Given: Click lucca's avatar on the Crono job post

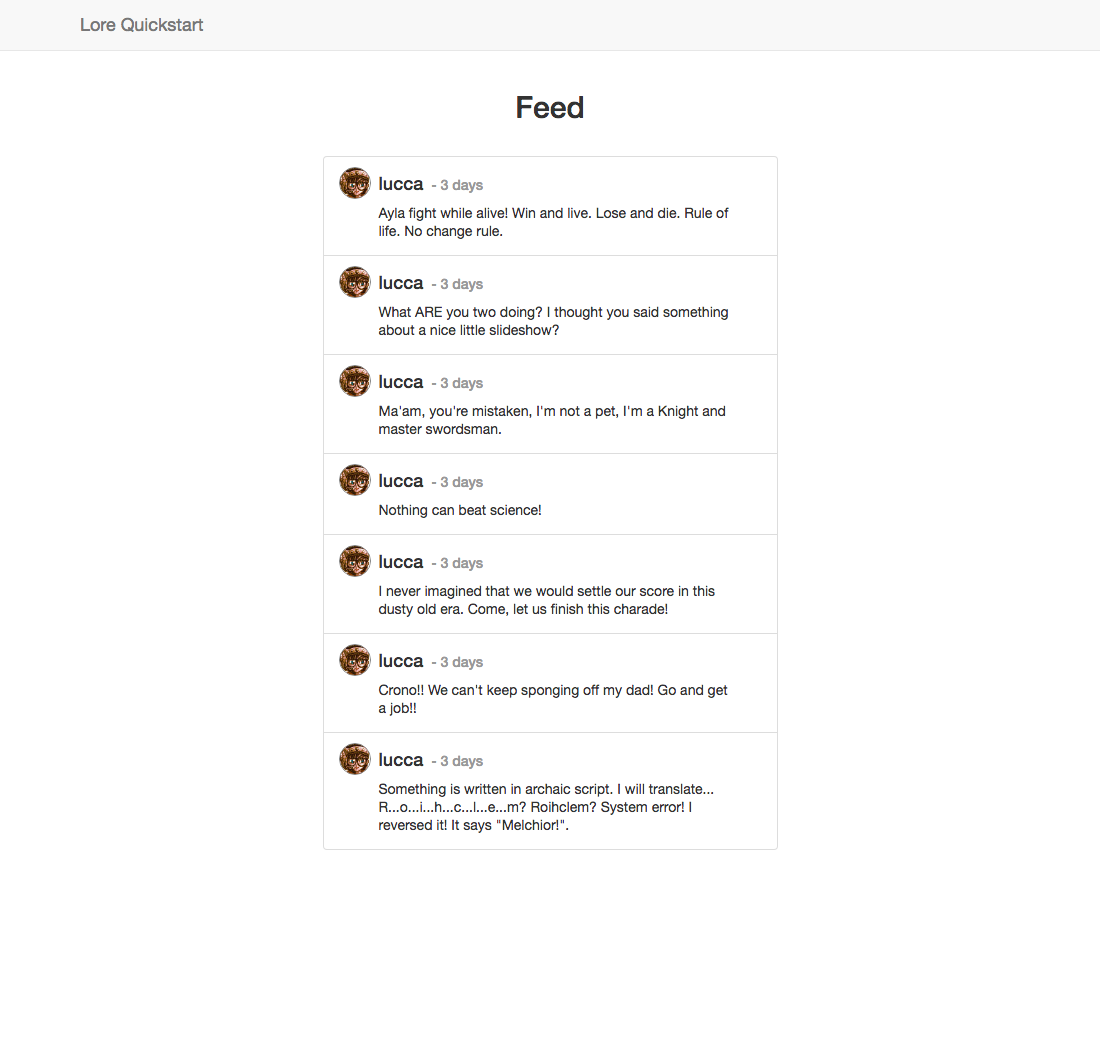Looking at the screenshot, I should tap(355, 660).
